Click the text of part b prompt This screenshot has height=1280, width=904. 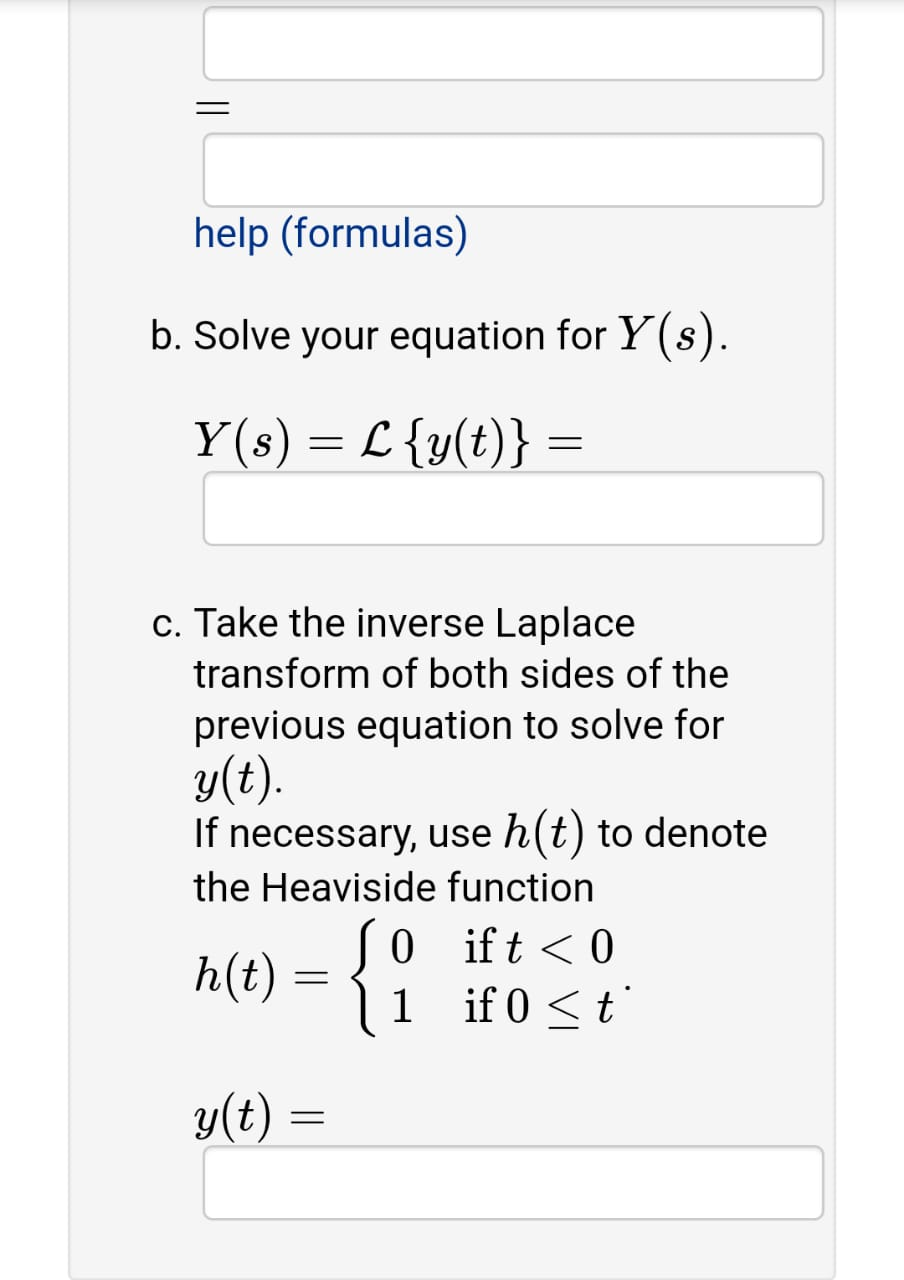coord(440,335)
